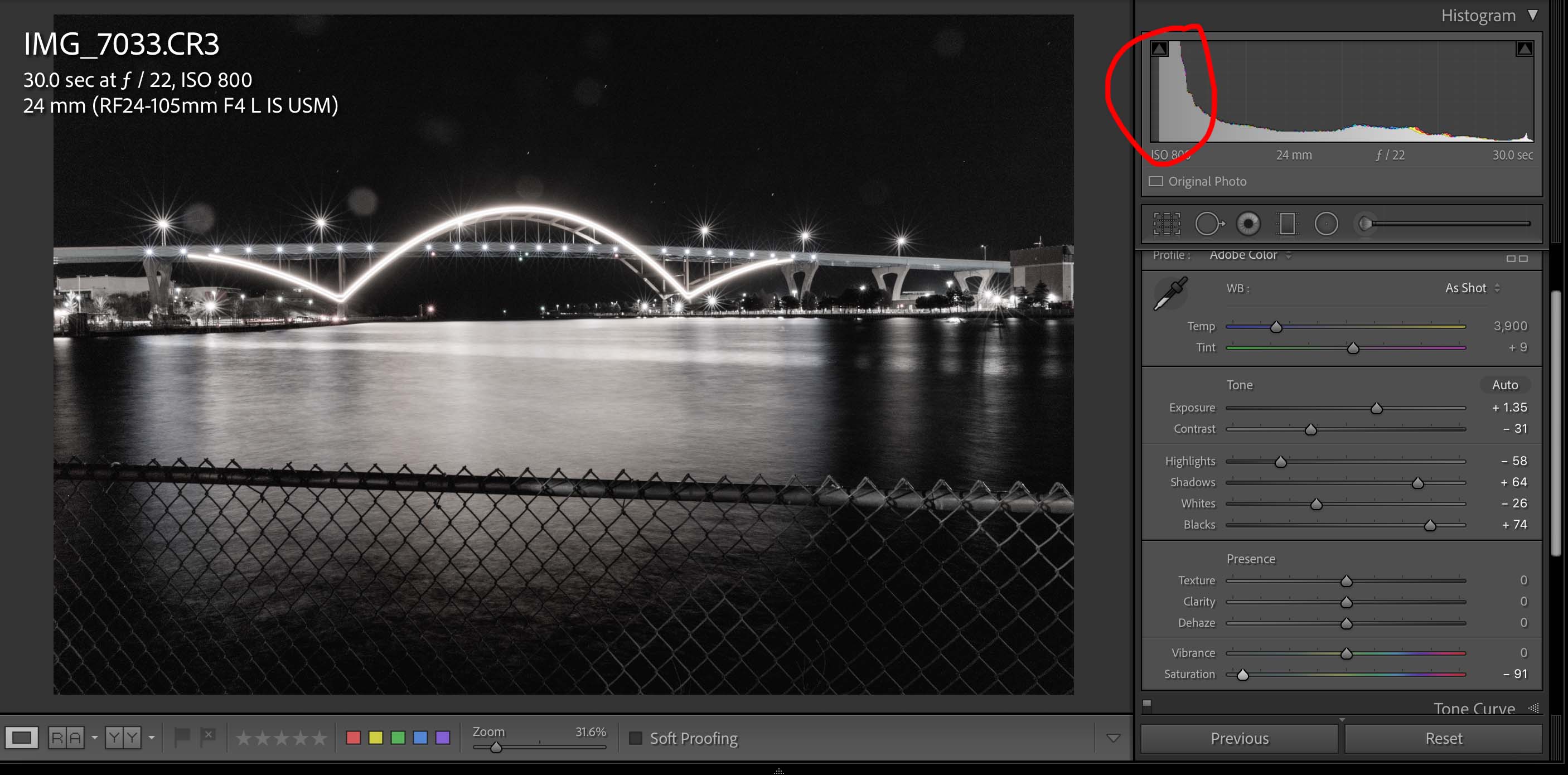This screenshot has width=1568, height=775.
Task: Collapse the Histogram panel
Action: click(1533, 14)
